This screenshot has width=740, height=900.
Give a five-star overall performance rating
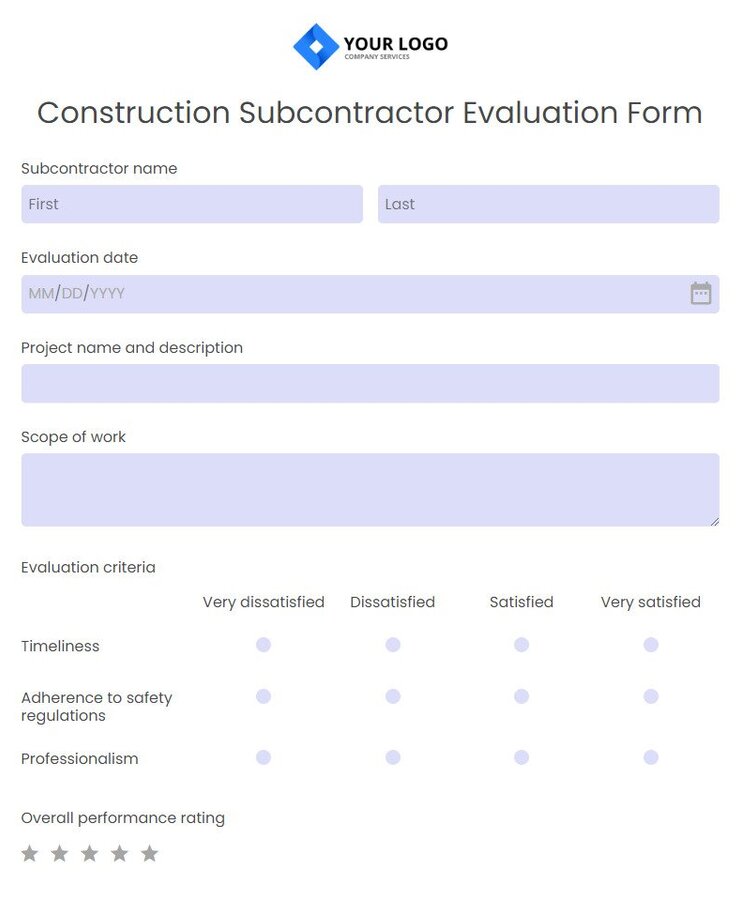150,853
